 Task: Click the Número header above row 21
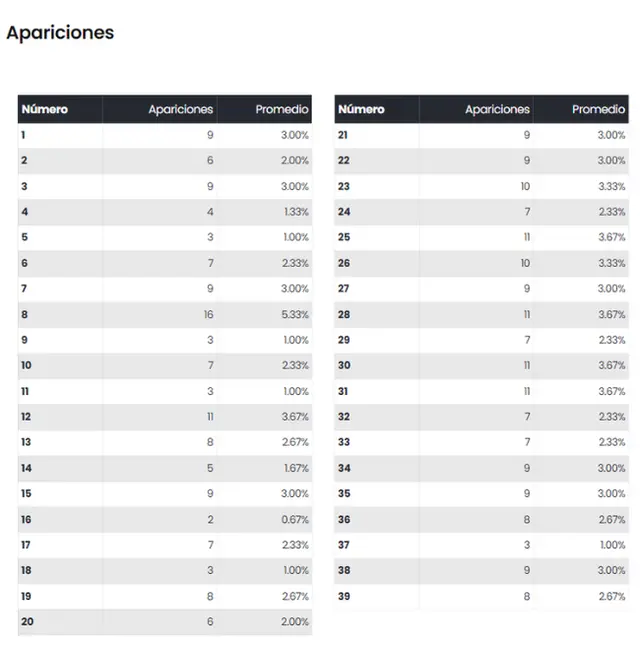361,109
